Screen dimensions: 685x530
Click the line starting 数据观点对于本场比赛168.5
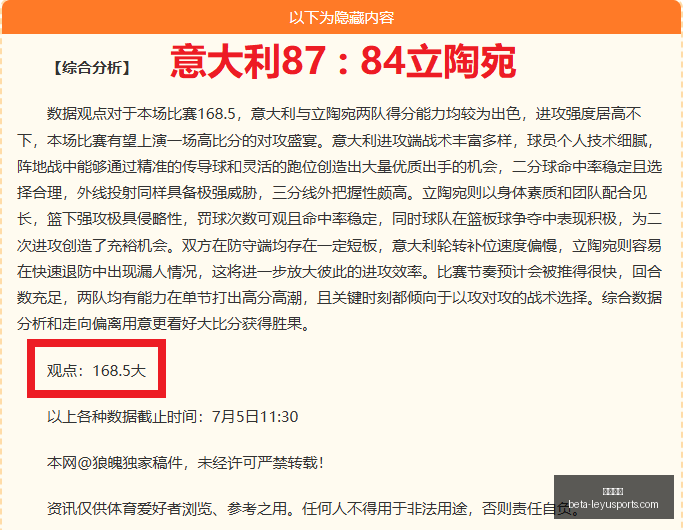click(x=344, y=114)
